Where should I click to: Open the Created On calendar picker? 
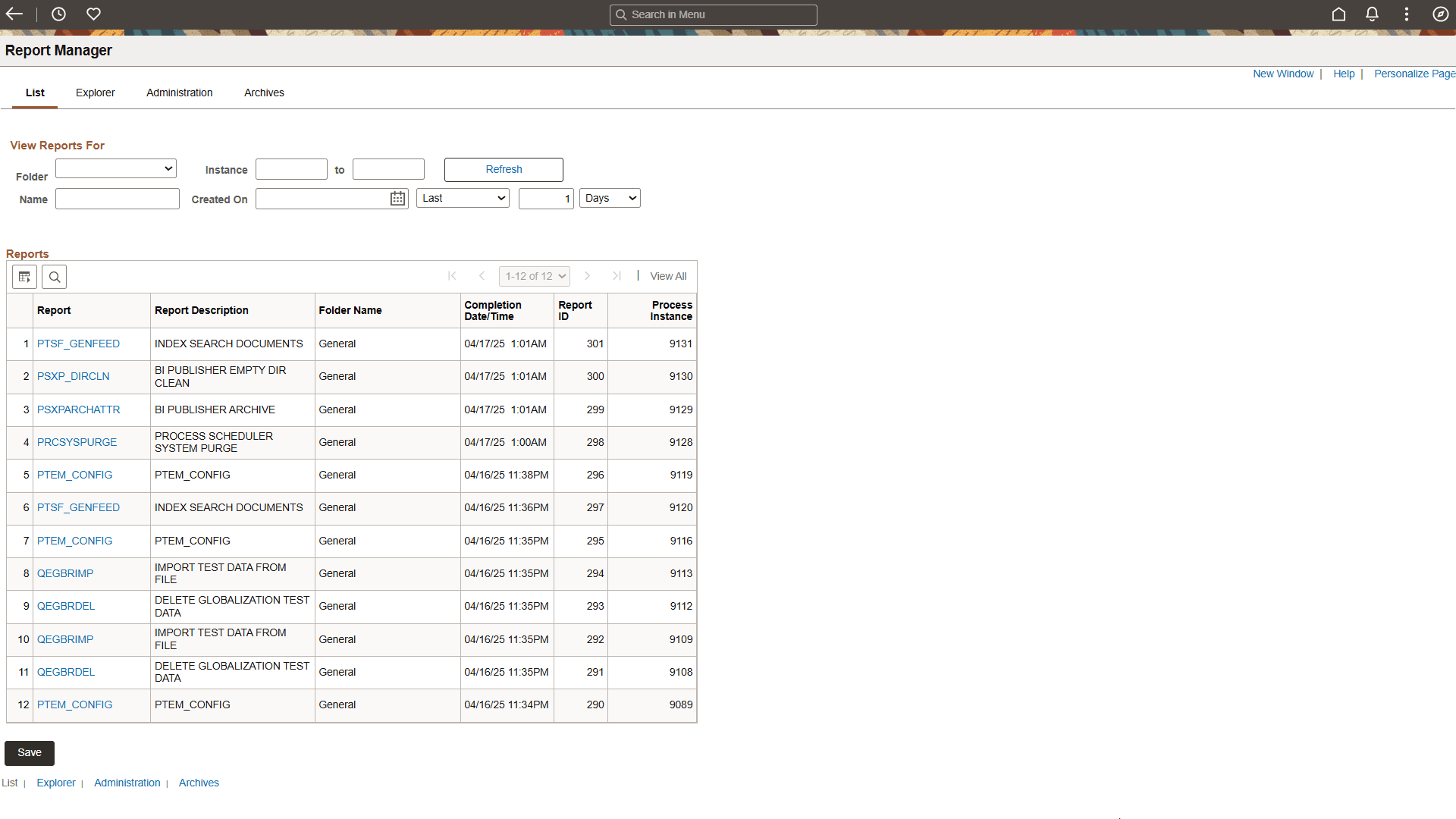(x=397, y=198)
